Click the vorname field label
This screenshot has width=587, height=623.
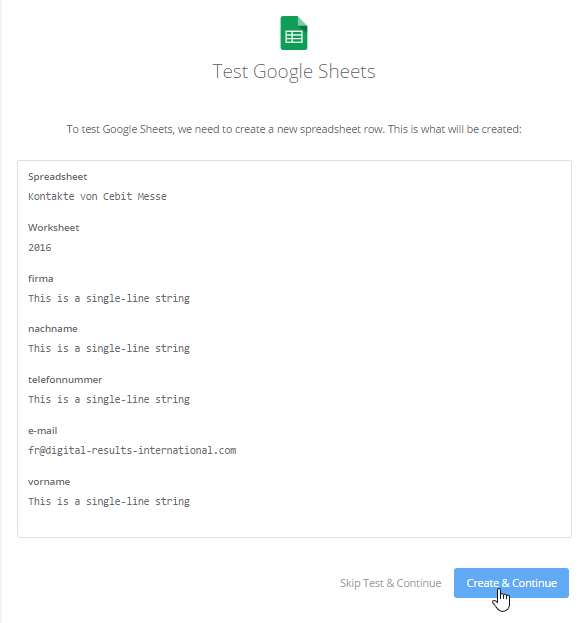tap(49, 482)
